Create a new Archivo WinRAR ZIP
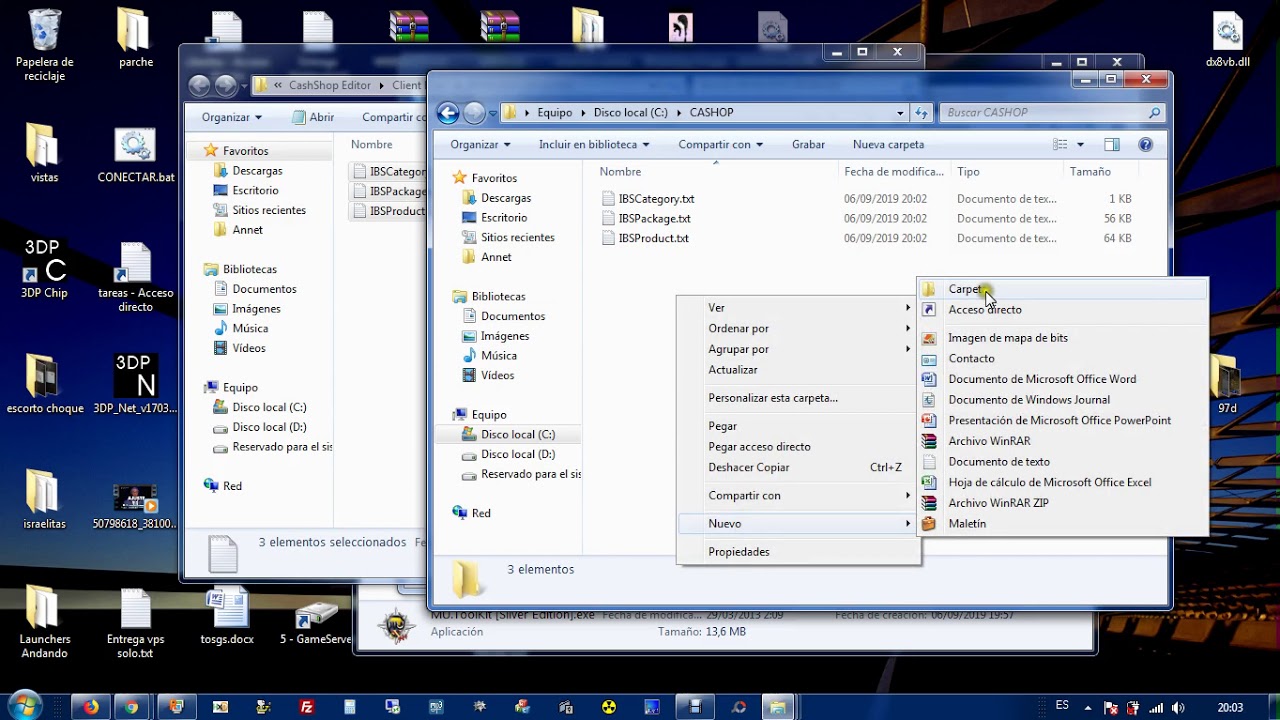 pyautogui.click(x=1062, y=503)
